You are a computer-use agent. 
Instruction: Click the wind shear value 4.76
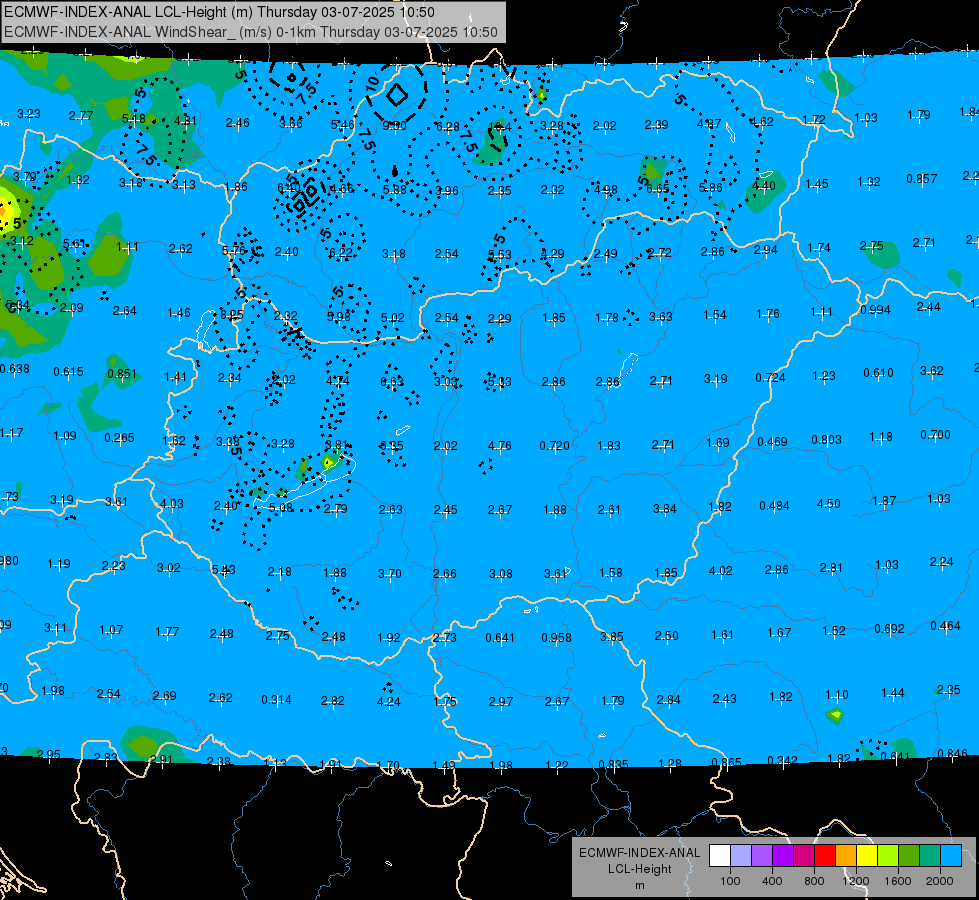(499, 446)
